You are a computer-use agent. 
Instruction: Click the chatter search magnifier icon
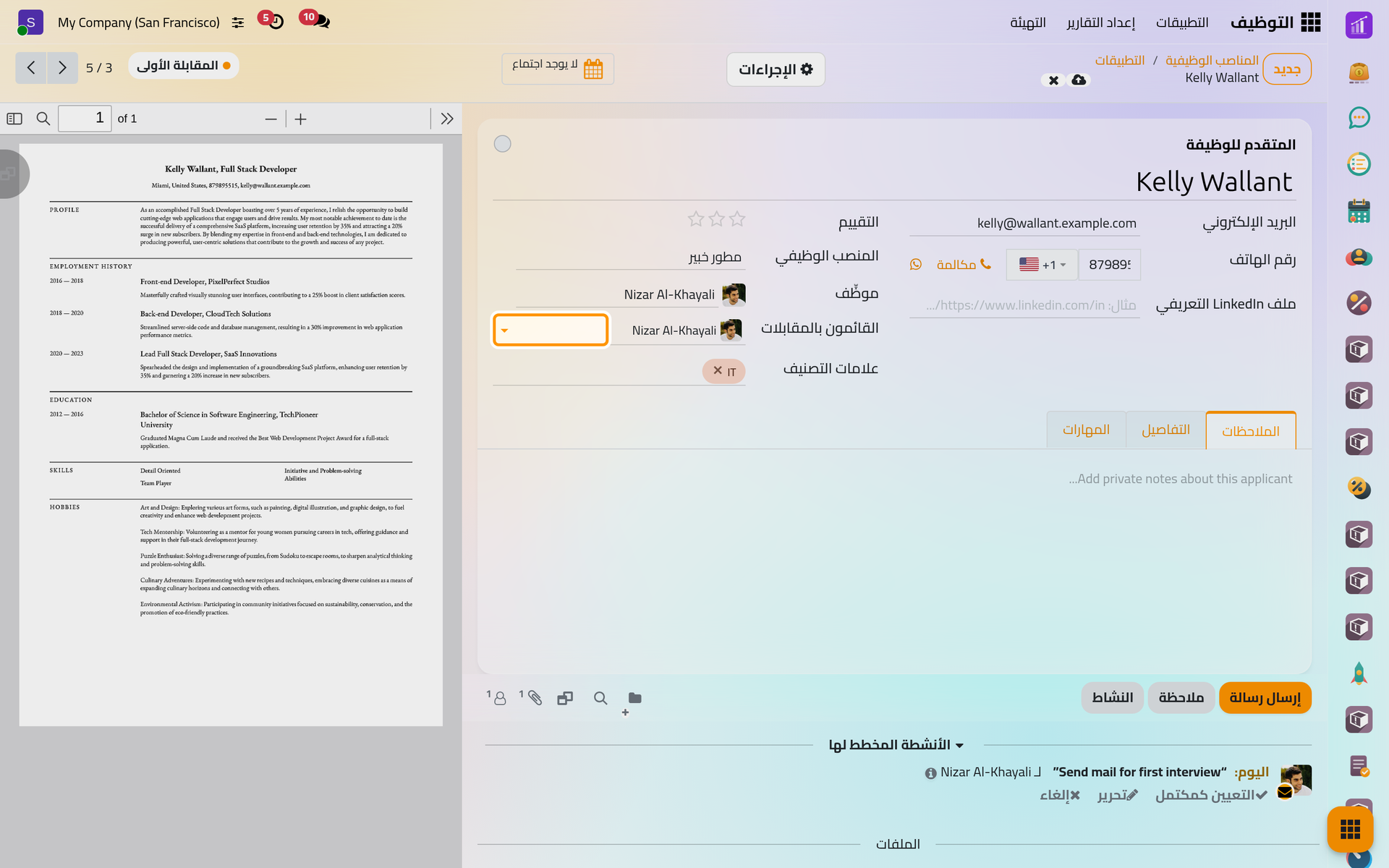(600, 698)
